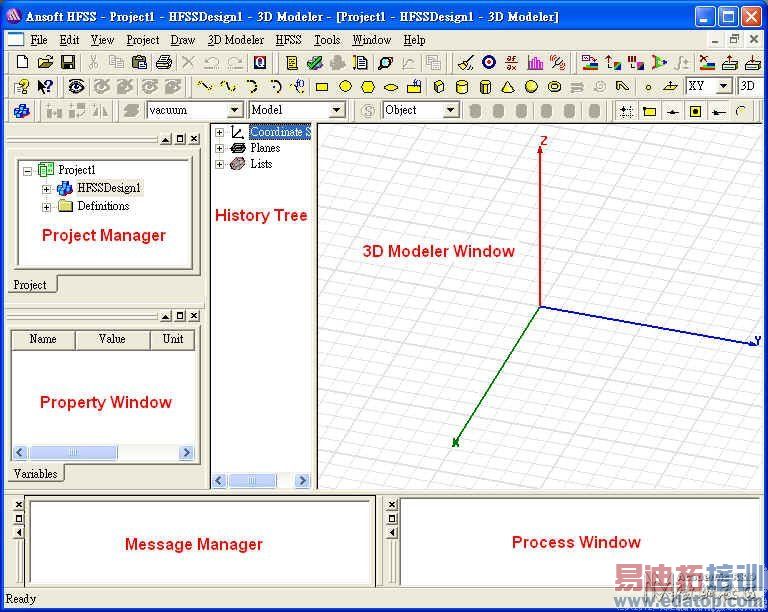Image resolution: width=768 pixels, height=612 pixels.
Task: Select the Draw Plane tool
Action: (x=670, y=87)
